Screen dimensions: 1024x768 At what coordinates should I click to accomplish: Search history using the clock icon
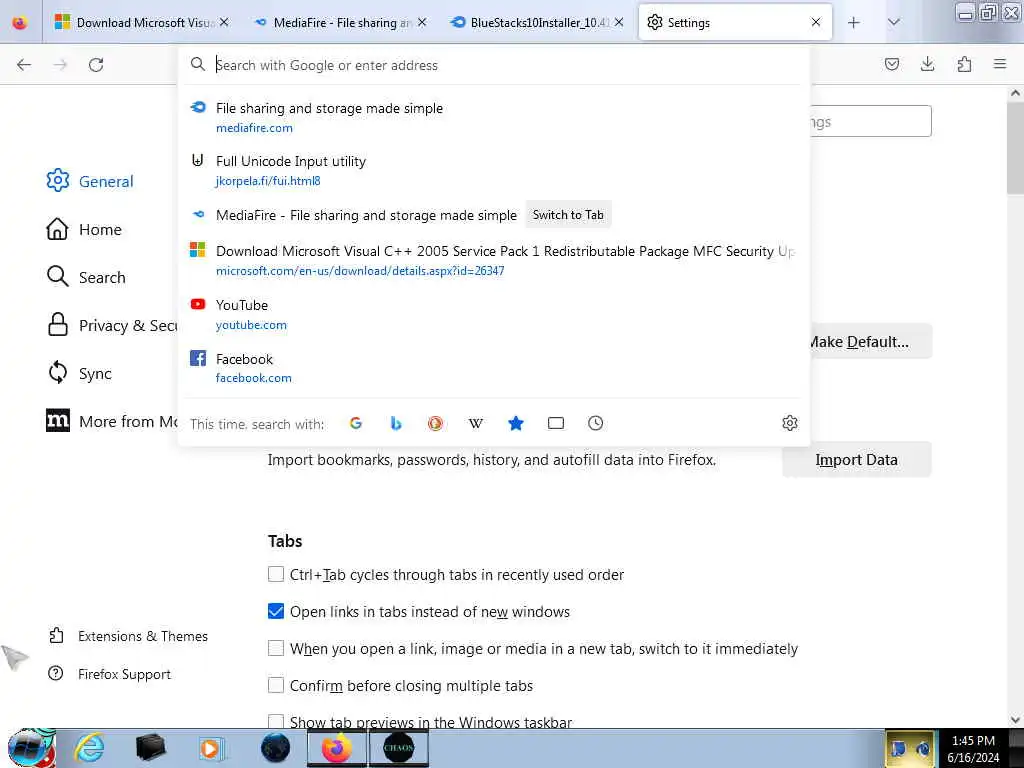click(596, 423)
